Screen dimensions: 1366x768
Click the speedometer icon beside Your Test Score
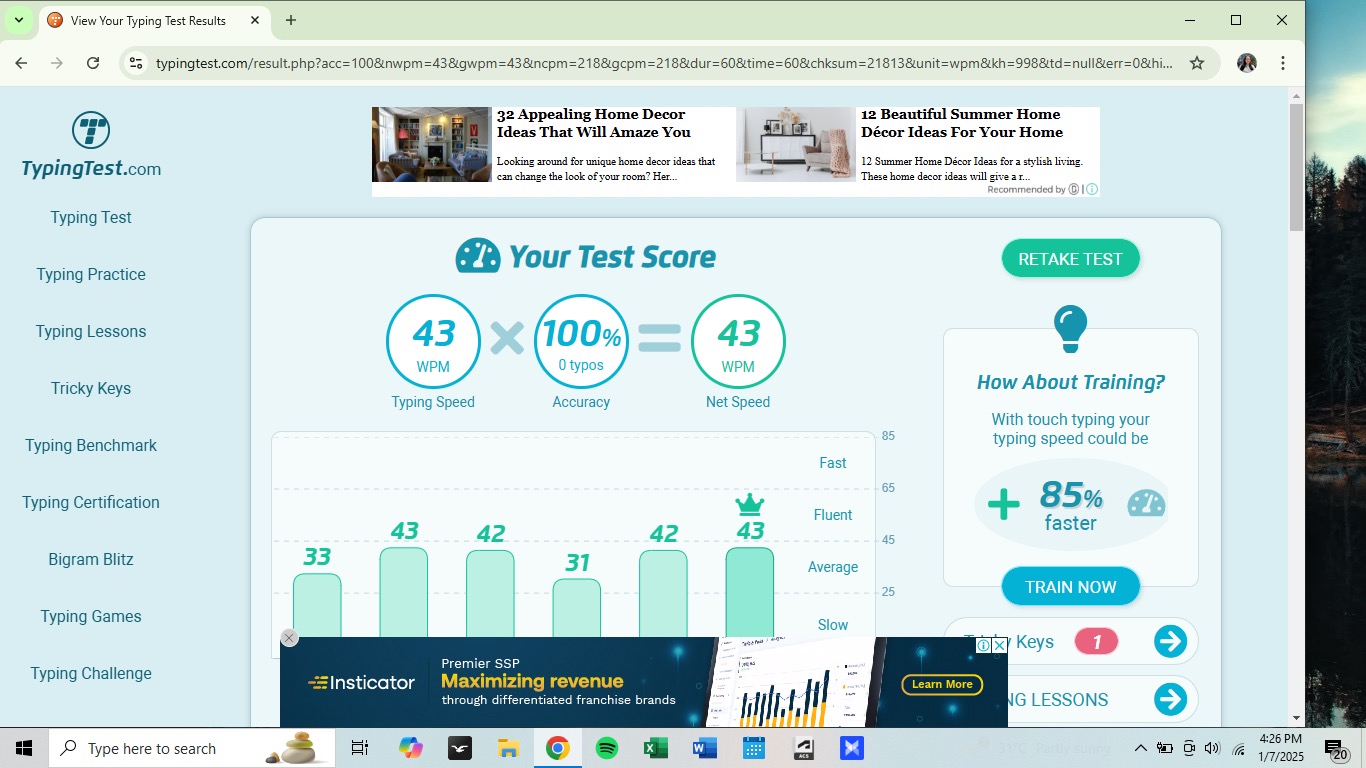click(477, 256)
